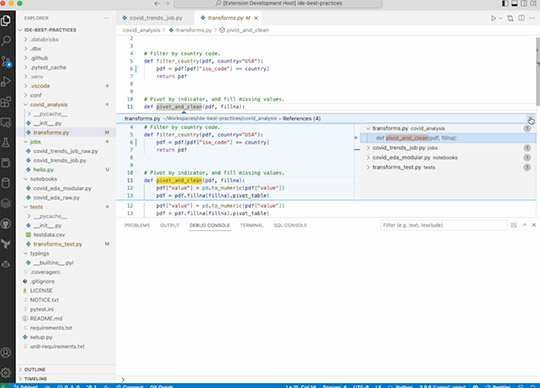Screen dimensions: 540x388
Task: Open README.md file
Action: tap(66, 318)
